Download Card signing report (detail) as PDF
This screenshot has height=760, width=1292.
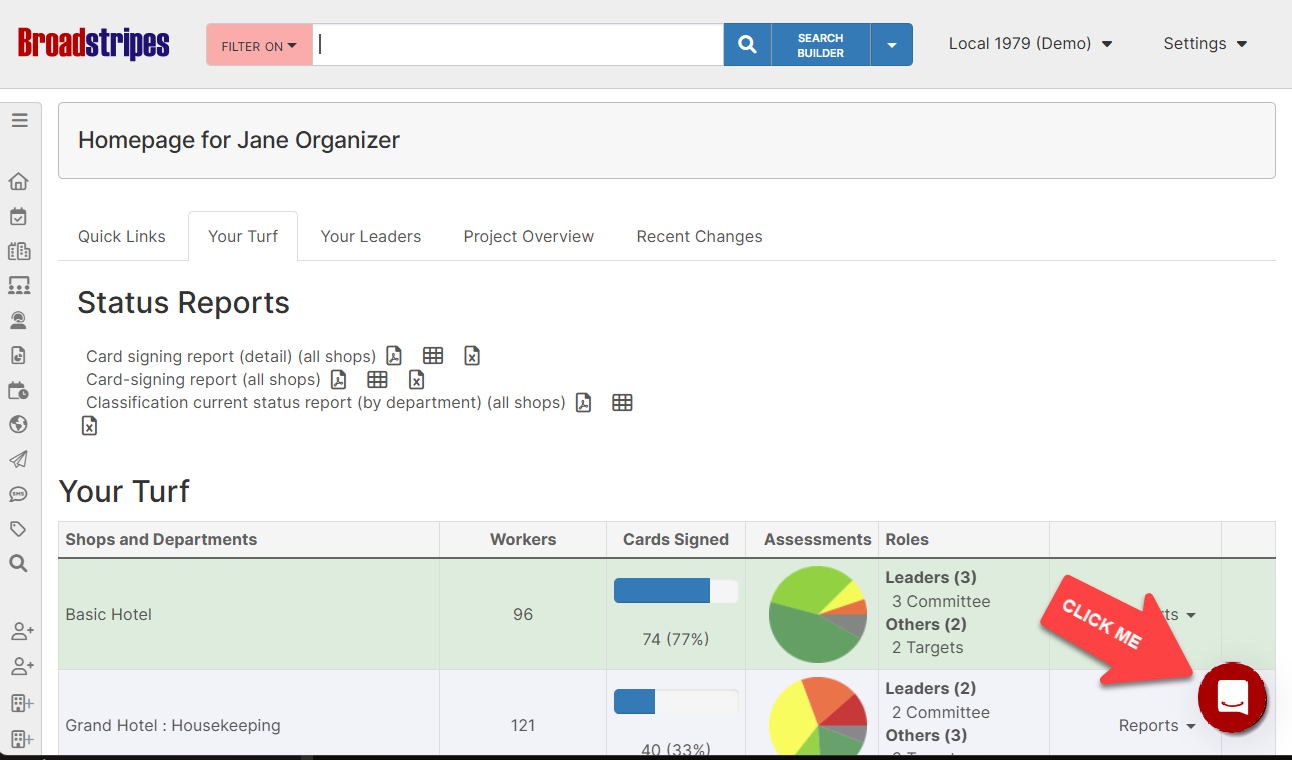[x=394, y=356]
